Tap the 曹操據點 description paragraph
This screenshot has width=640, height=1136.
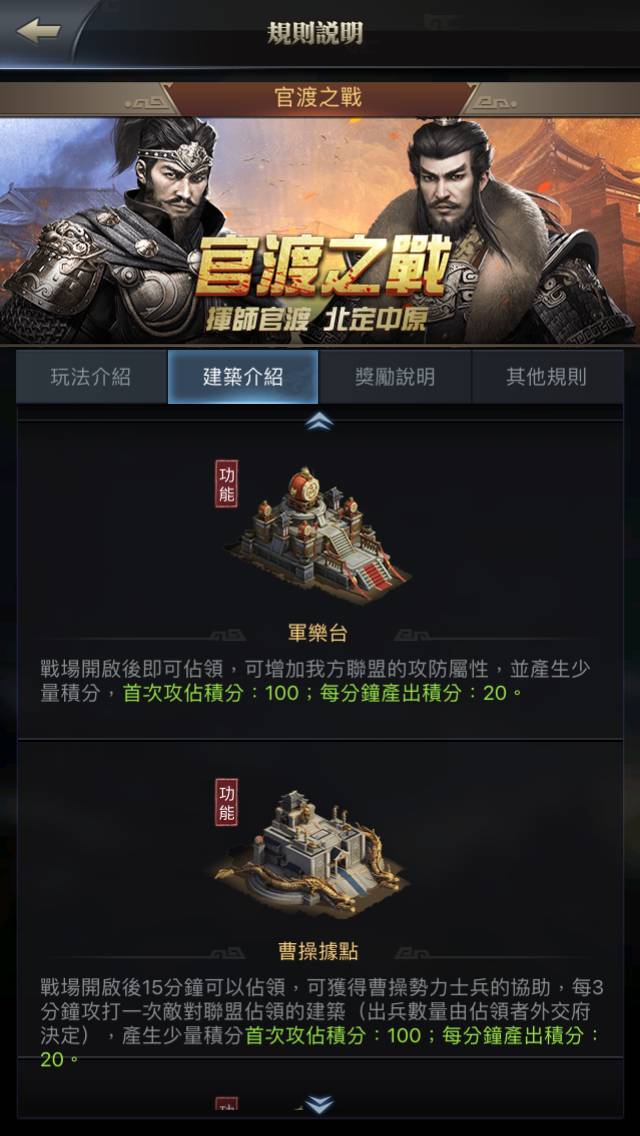pos(323,1023)
